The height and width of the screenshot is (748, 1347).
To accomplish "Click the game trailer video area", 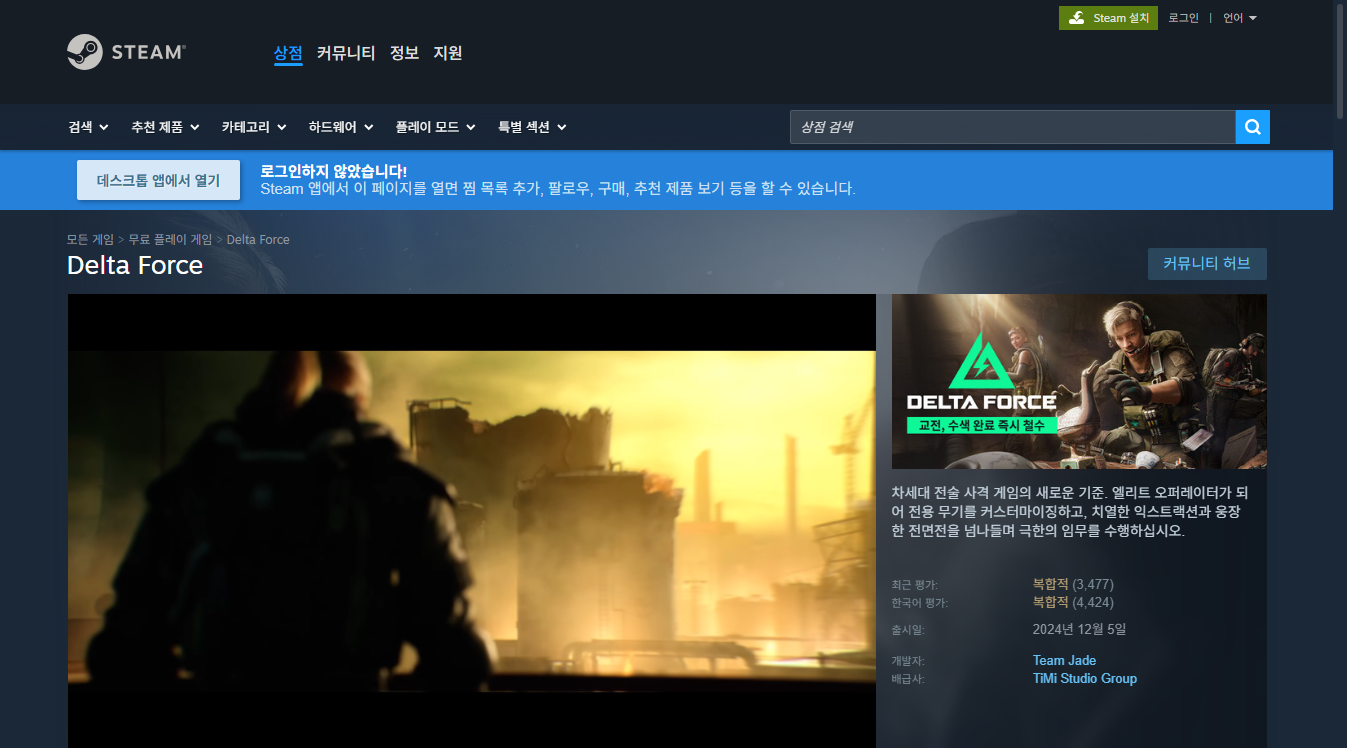I will click(471, 521).
